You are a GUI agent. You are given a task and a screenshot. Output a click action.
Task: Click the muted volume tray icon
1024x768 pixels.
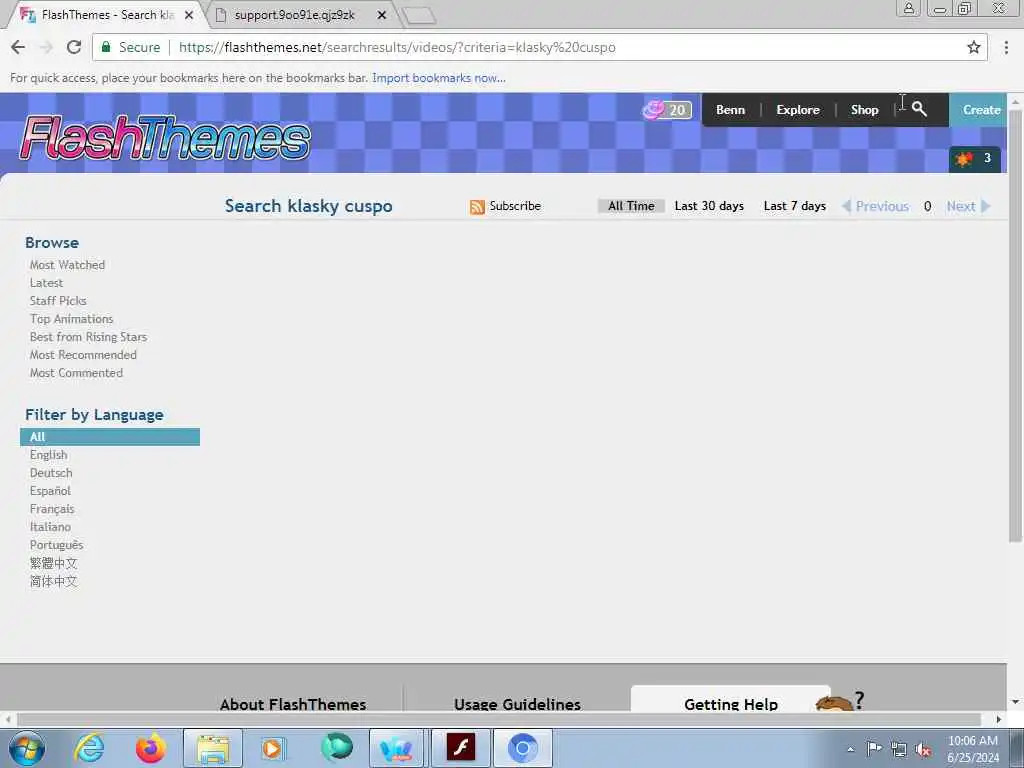(923, 750)
